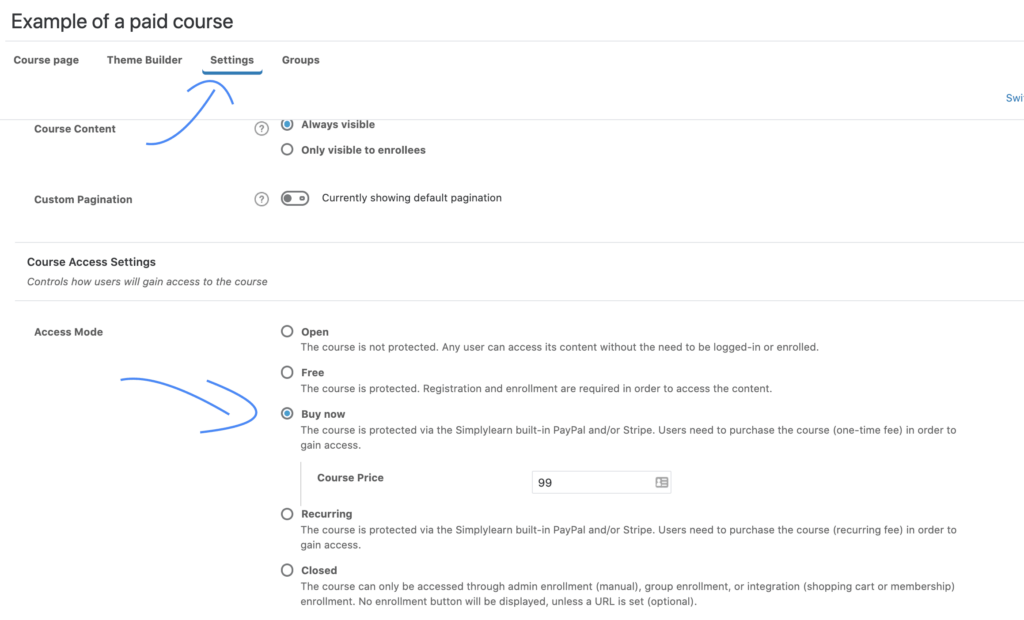This screenshot has height=620, width=1024.
Task: Switch to the Theme Builder tab
Action: [x=145, y=60]
